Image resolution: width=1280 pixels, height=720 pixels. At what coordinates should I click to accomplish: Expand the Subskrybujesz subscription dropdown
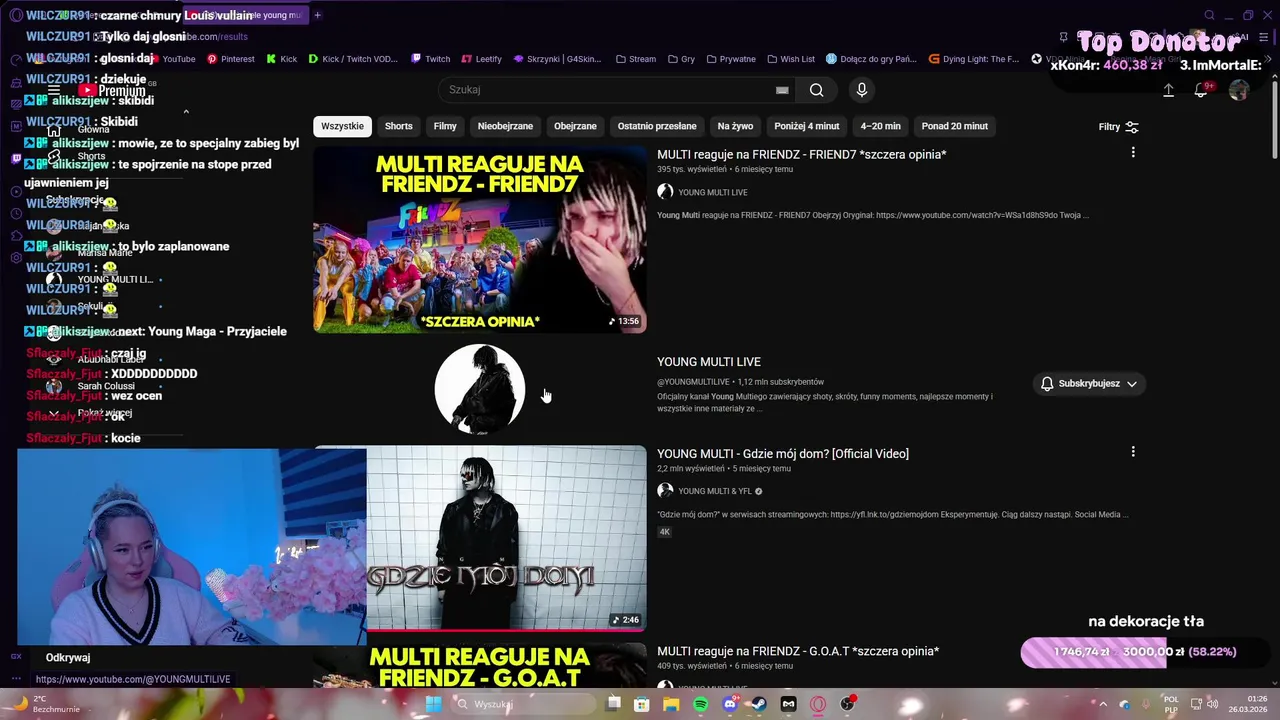(x=1088, y=384)
